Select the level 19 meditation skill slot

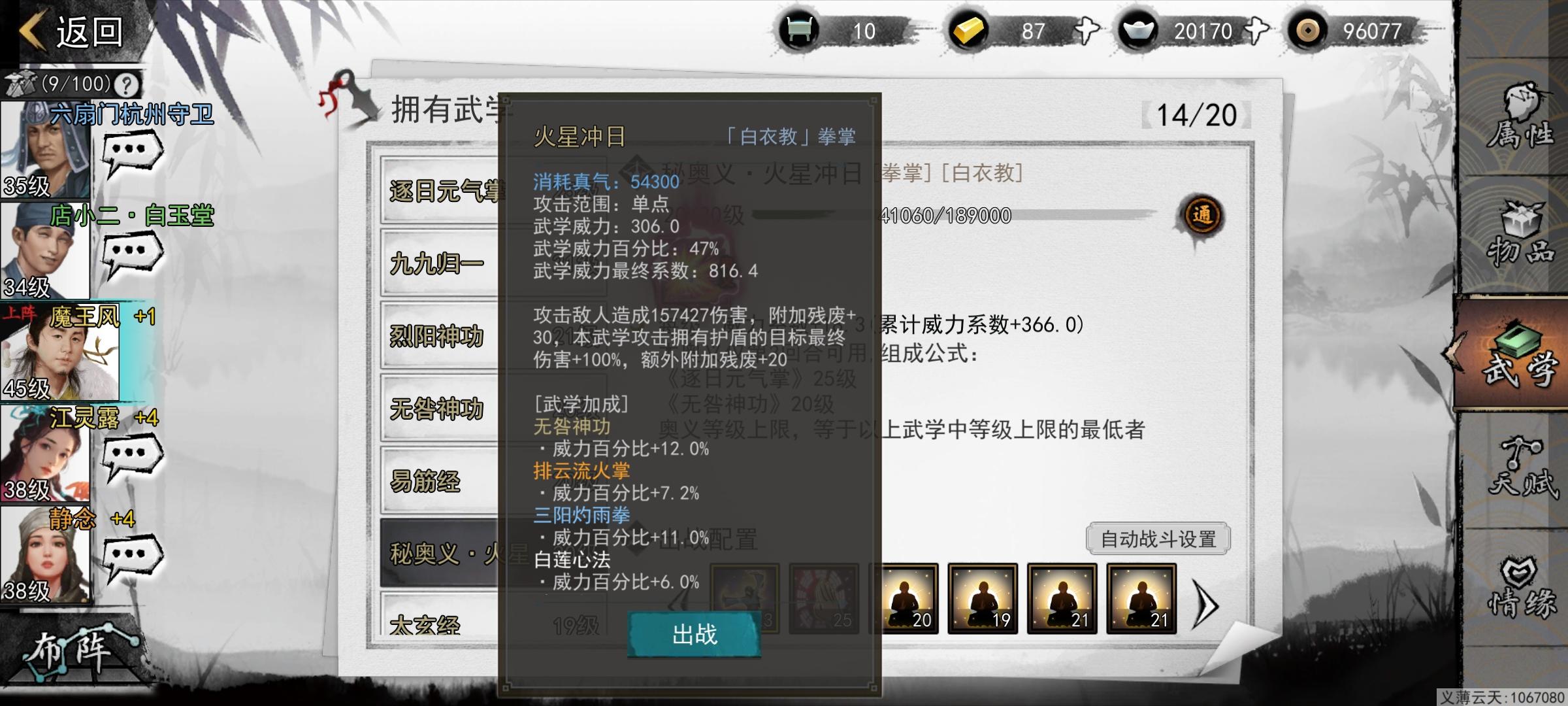click(983, 599)
